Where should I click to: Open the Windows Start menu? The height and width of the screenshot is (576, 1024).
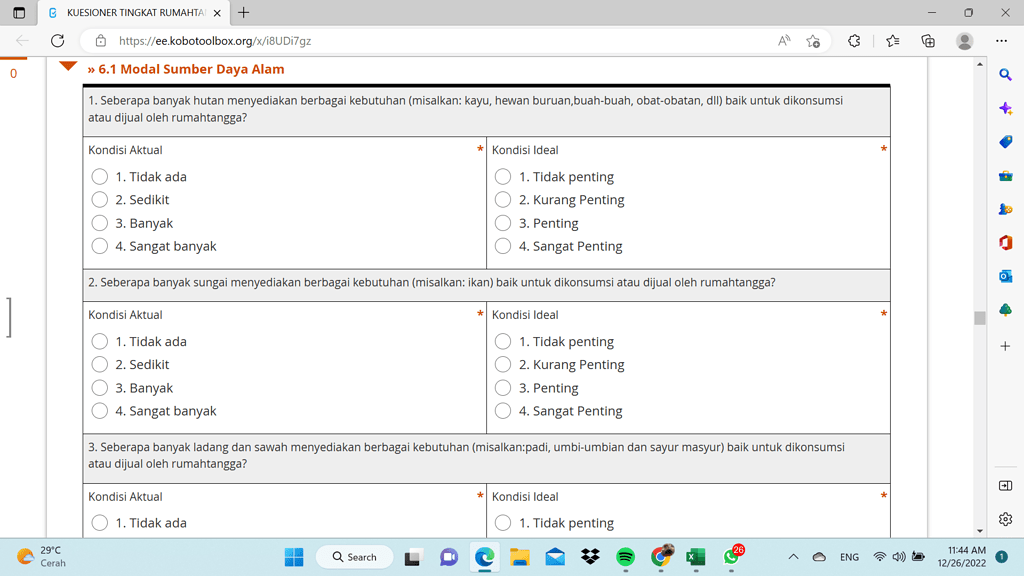point(293,557)
